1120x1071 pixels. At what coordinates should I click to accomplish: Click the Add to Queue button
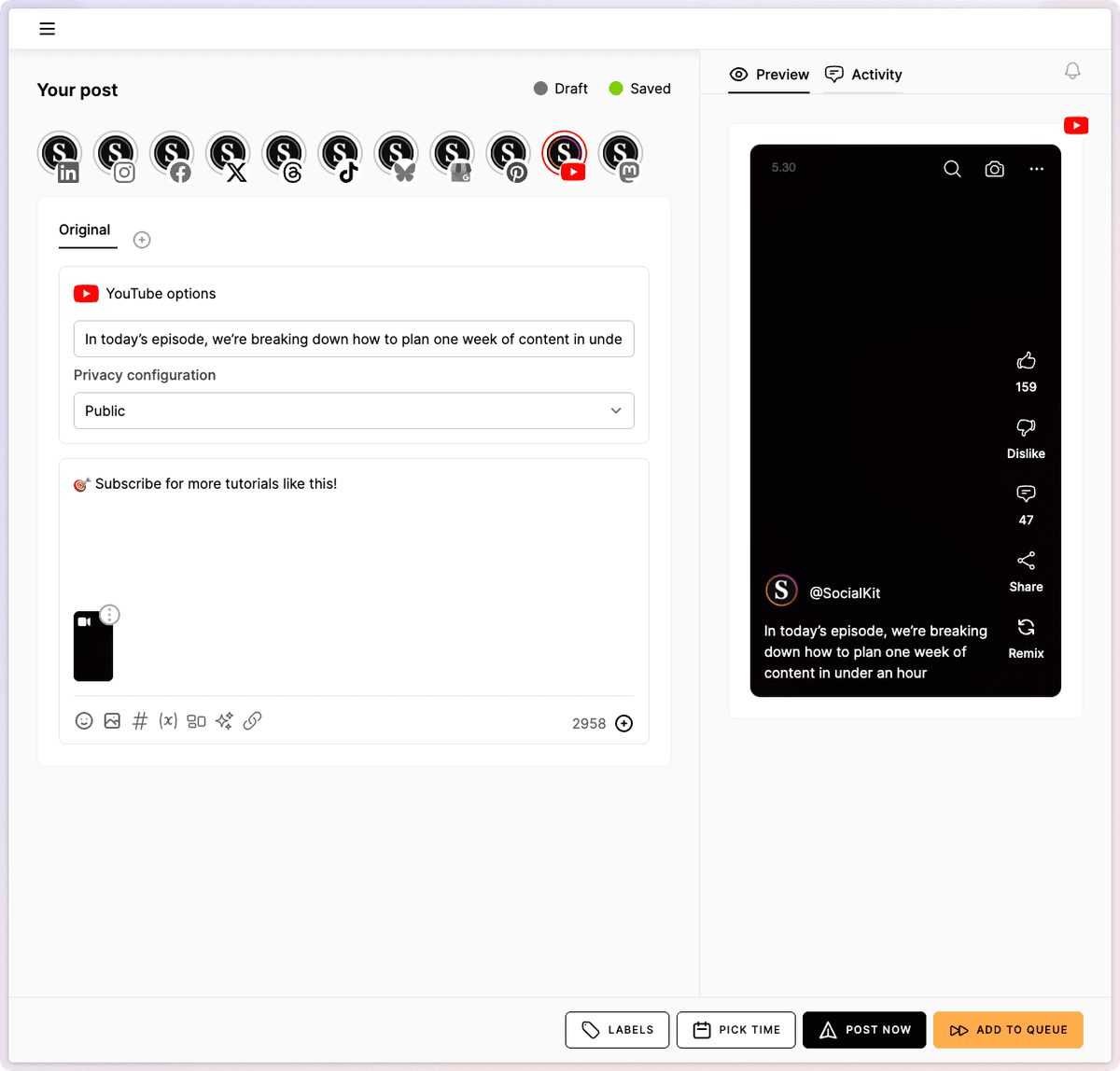(x=1008, y=1030)
